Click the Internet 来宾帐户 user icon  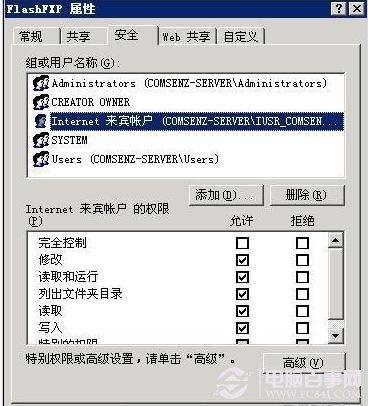click(41, 121)
